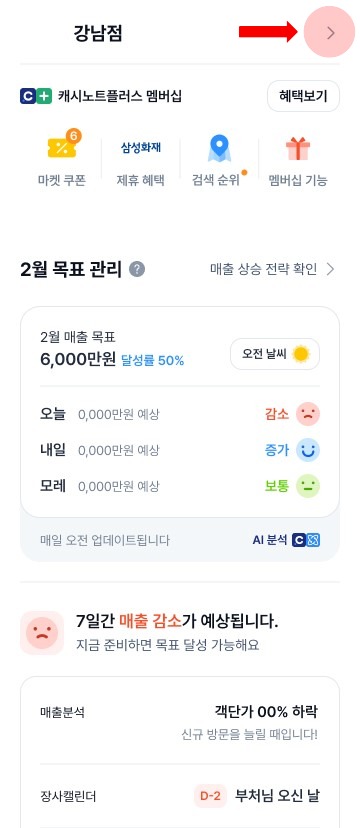Tap the red sad face on the 오늘 row

tap(308, 414)
